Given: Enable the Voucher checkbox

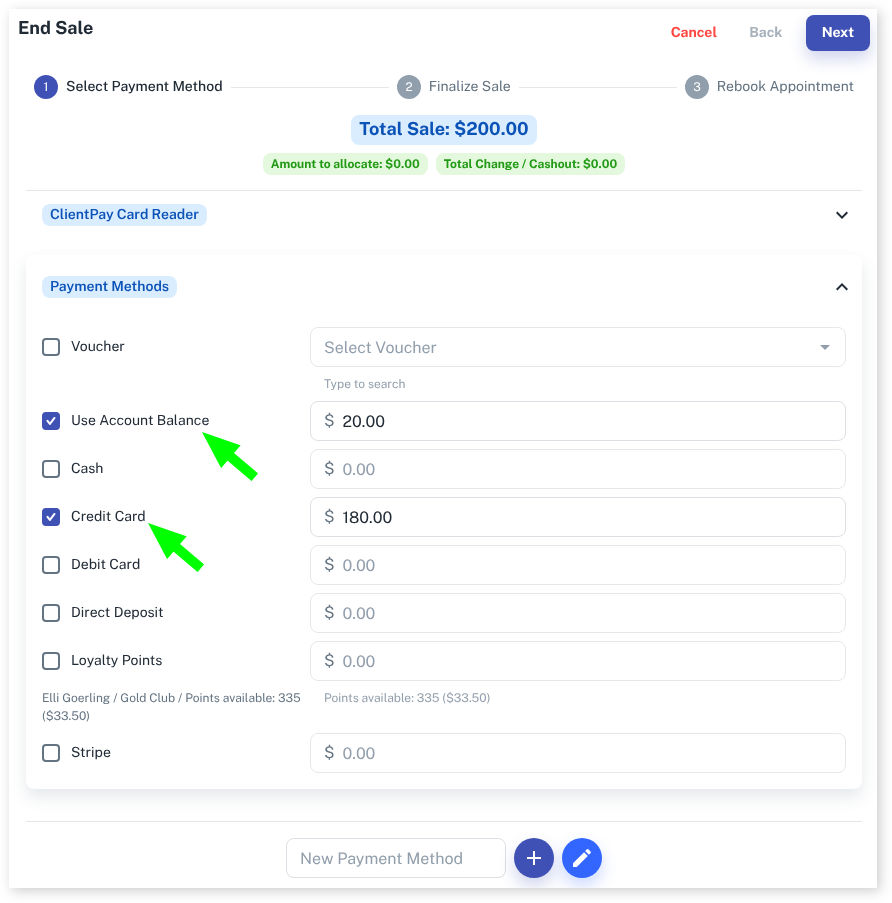Looking at the screenshot, I should [x=51, y=347].
